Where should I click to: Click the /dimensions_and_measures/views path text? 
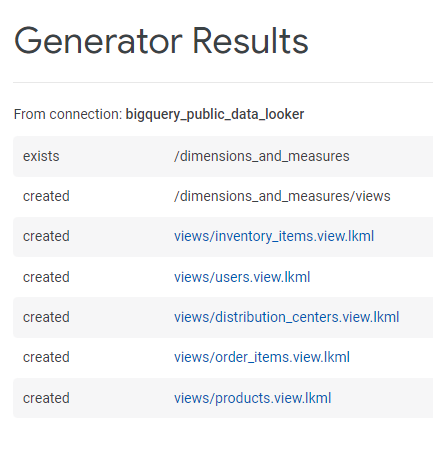click(282, 196)
